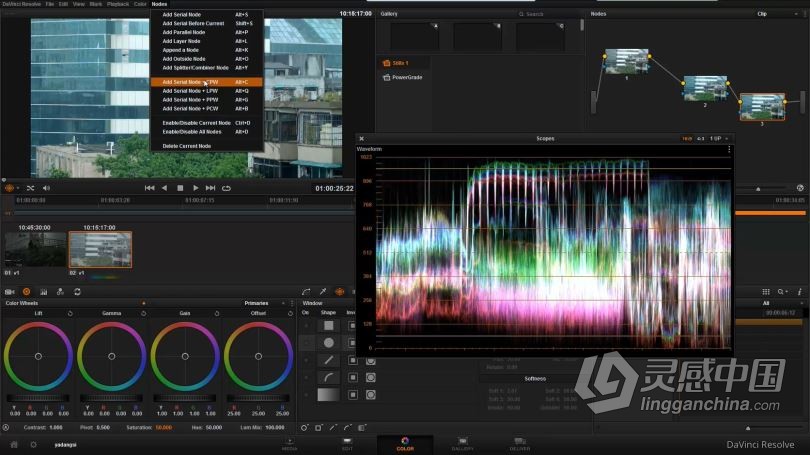This screenshot has width=810, height=455.
Task: Adjust the node graph zoom slider
Action: pos(758,189)
